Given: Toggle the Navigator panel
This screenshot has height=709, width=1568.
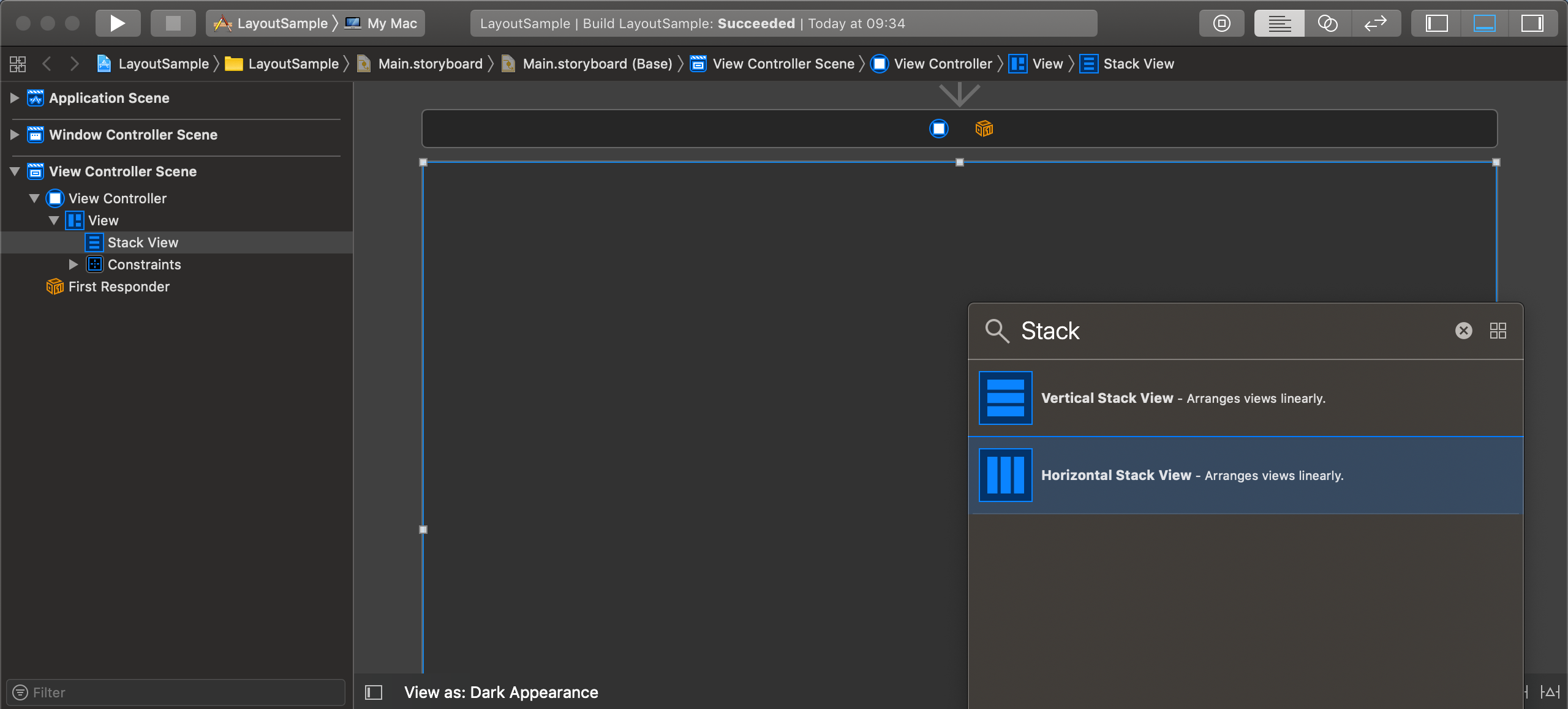Looking at the screenshot, I should point(1436,23).
